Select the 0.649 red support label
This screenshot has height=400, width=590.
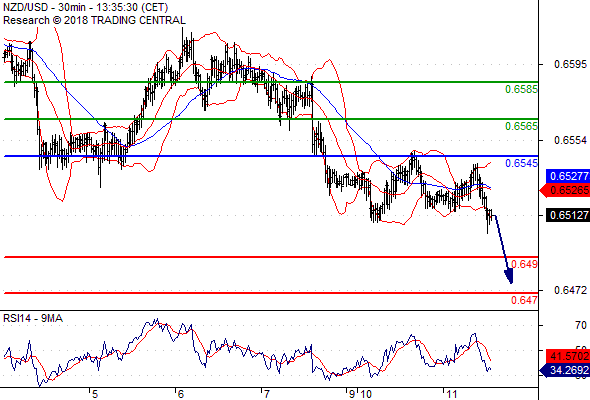(x=525, y=264)
